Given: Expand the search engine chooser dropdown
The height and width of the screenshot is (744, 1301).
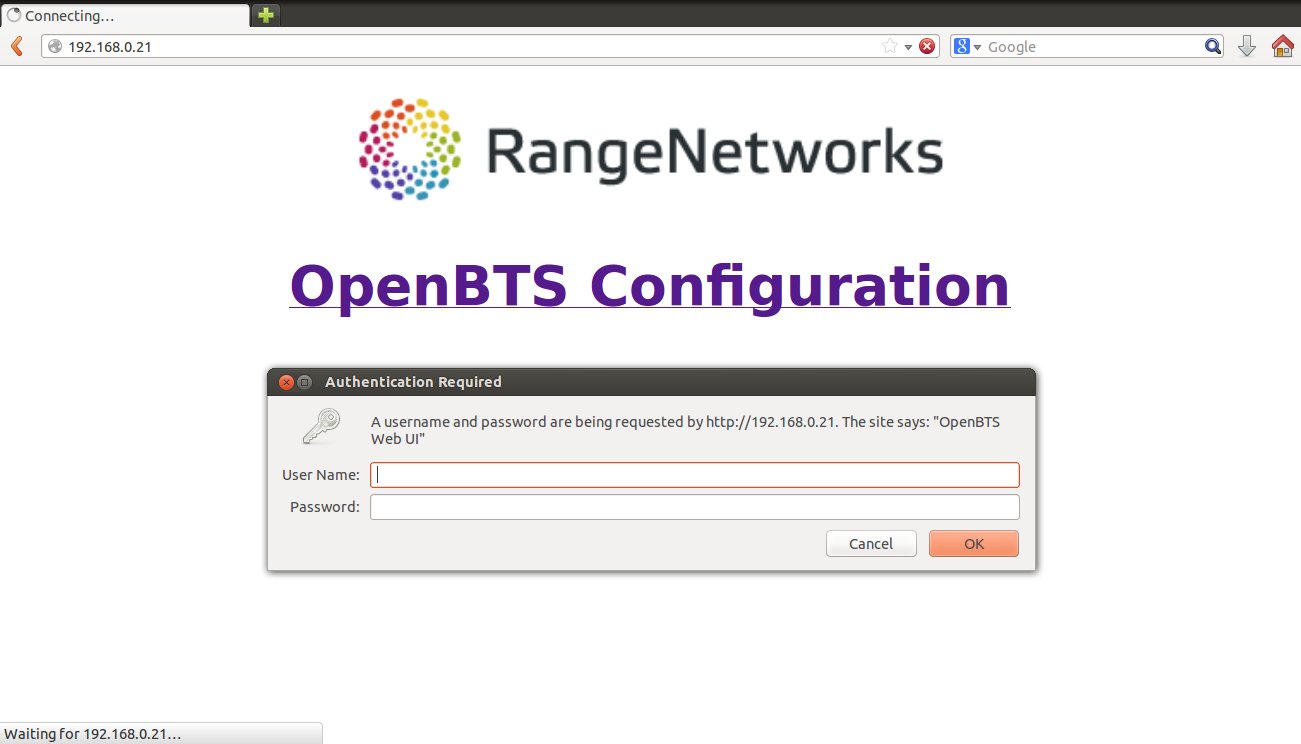Looking at the screenshot, I should click(978, 47).
